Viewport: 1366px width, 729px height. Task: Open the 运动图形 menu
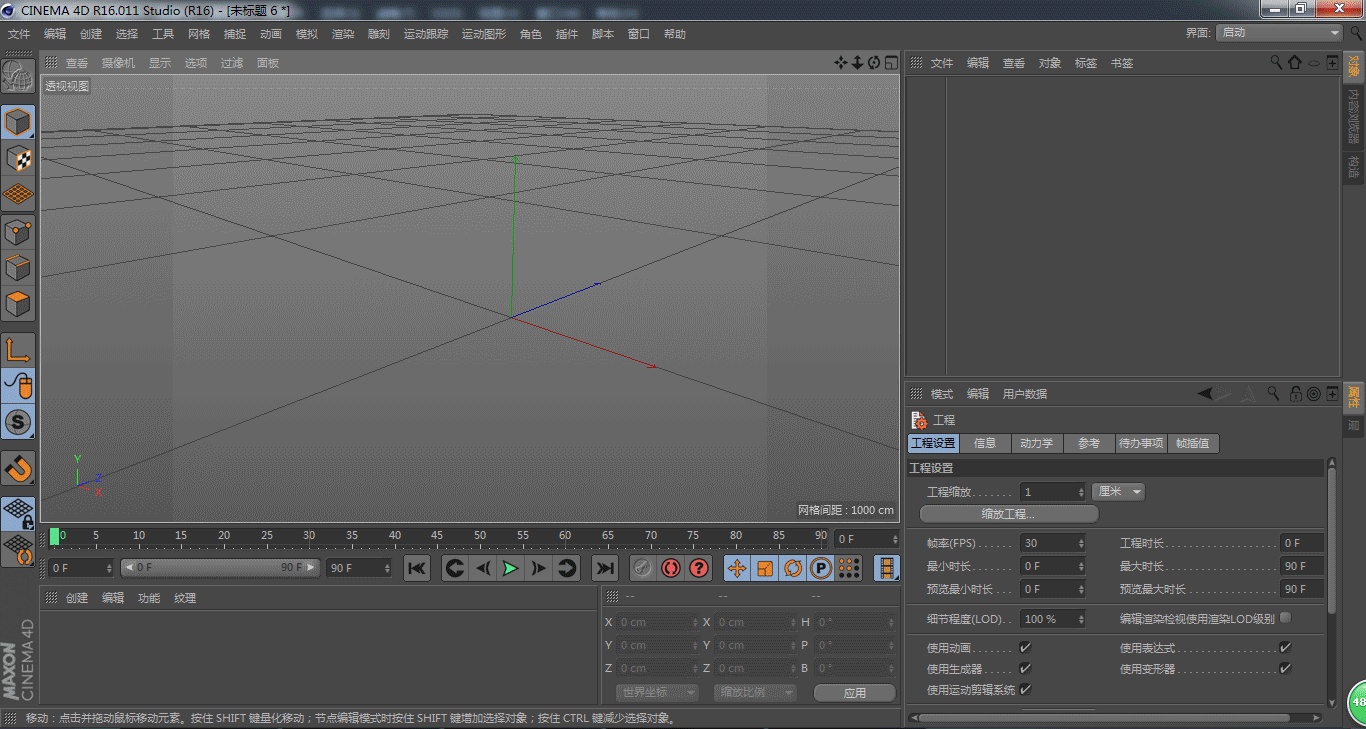pyautogui.click(x=484, y=34)
